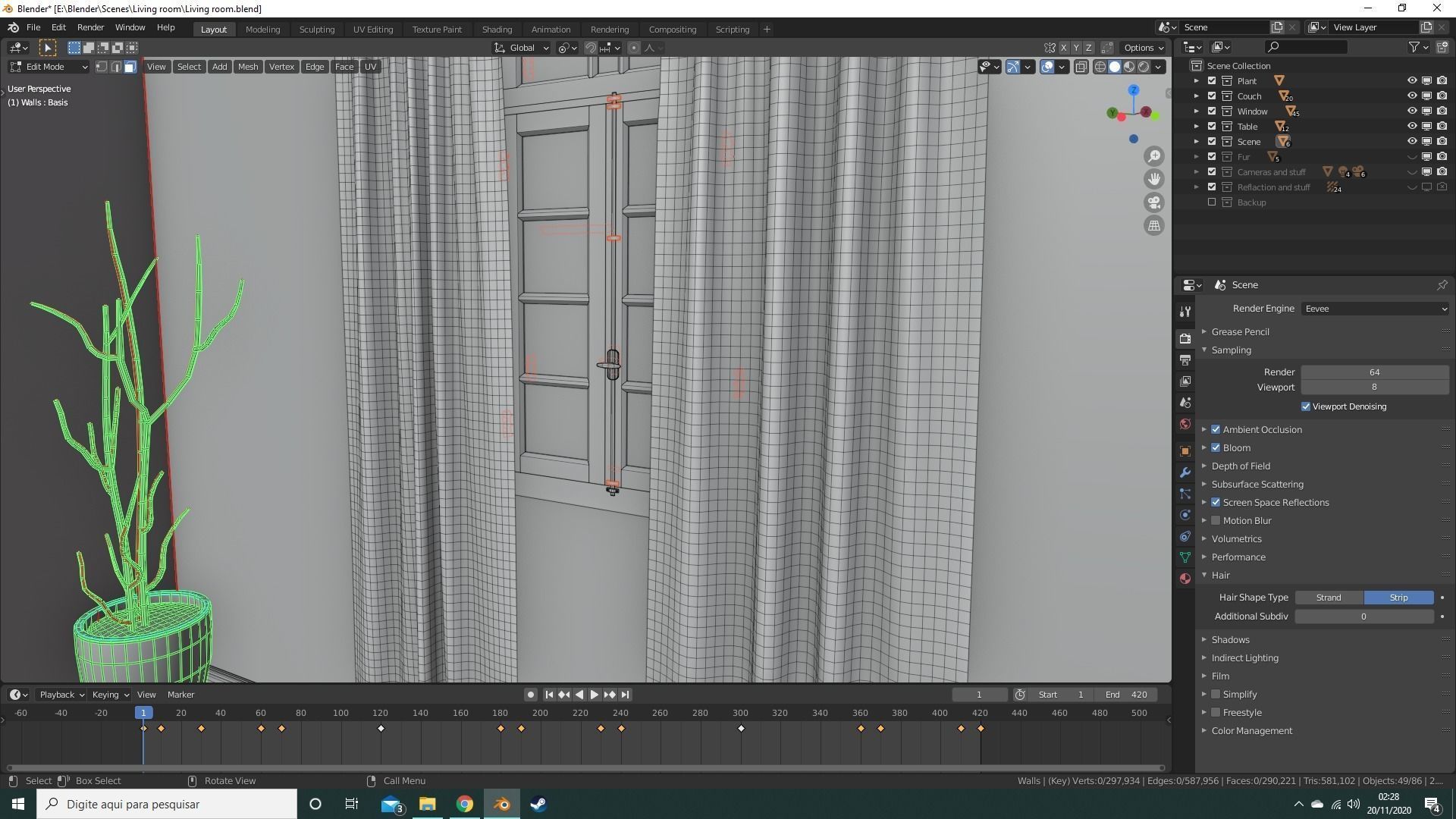Viewport: 1456px width, 819px height.
Task: Click the camera view gizmo icon
Action: point(1153,202)
